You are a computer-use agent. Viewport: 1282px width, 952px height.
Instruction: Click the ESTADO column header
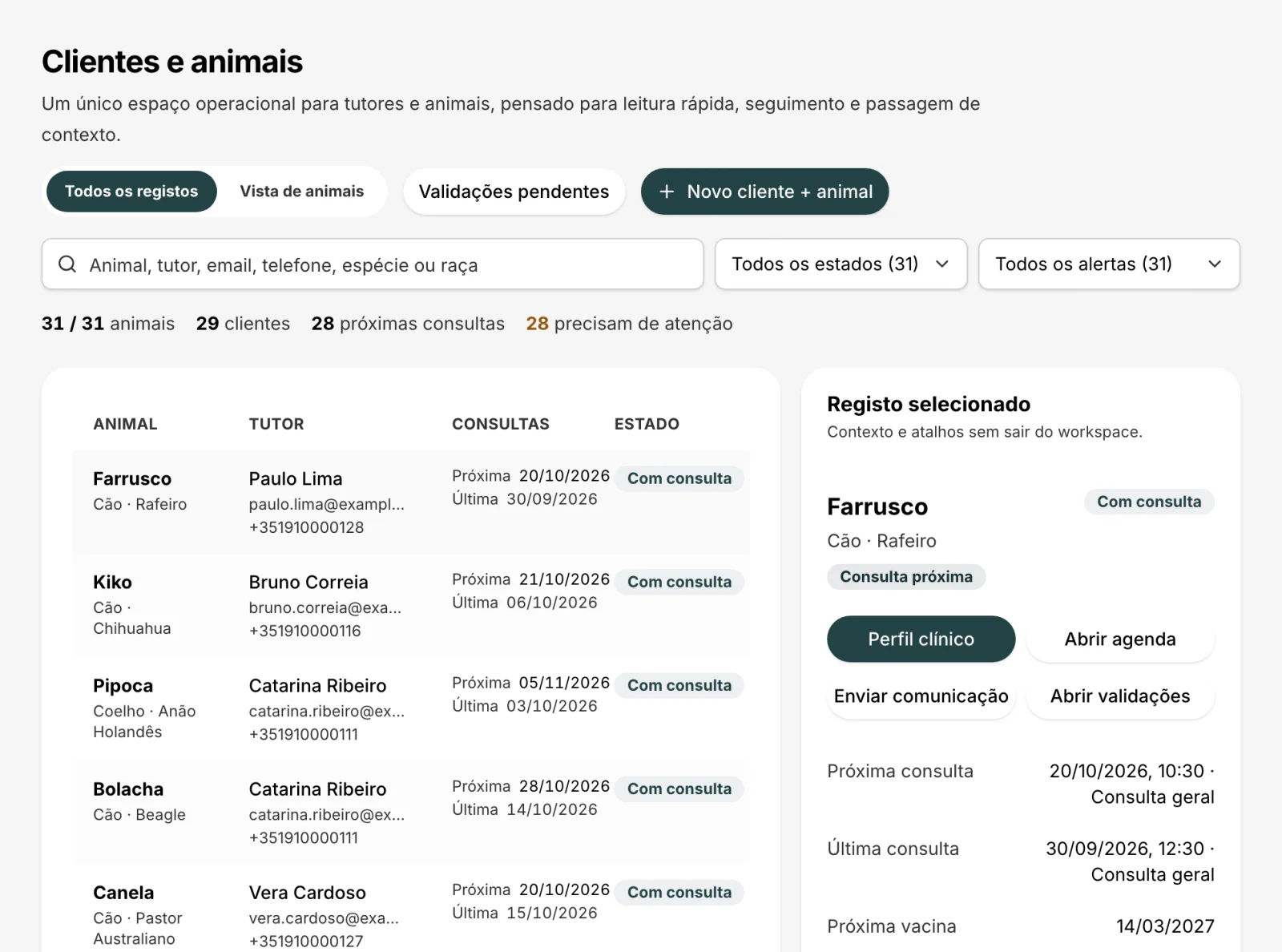pos(647,424)
